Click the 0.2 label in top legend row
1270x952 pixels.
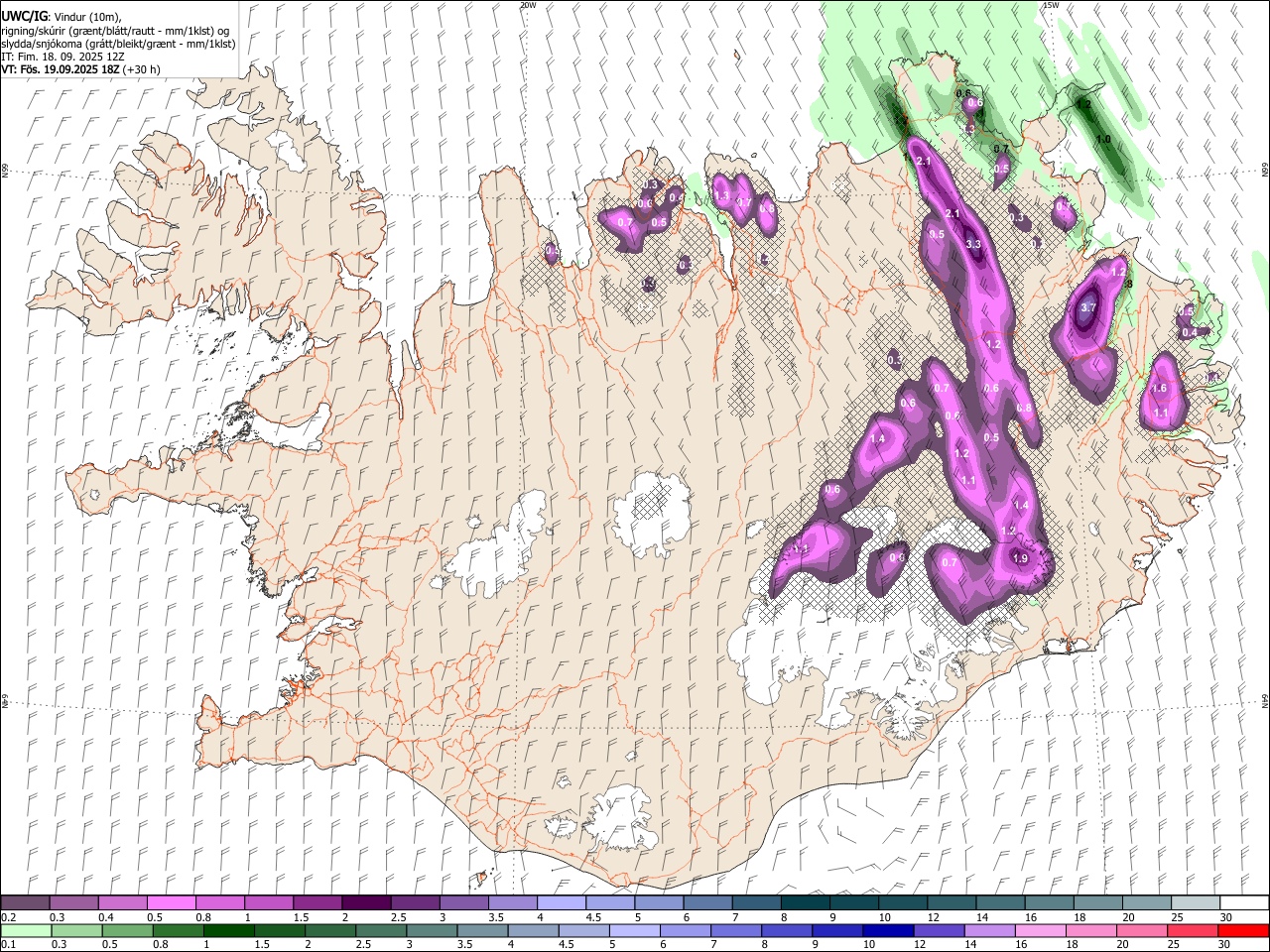click(8, 917)
